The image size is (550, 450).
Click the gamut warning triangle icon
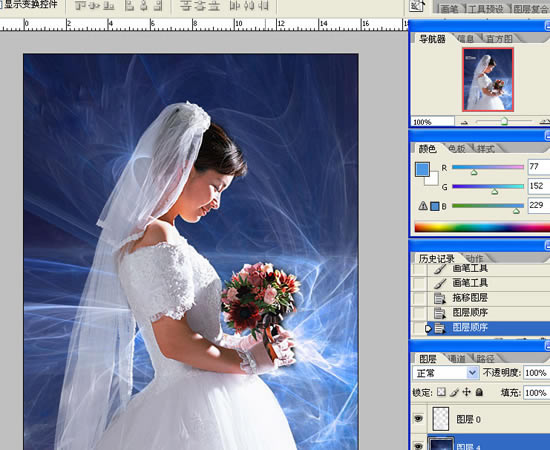coord(423,206)
